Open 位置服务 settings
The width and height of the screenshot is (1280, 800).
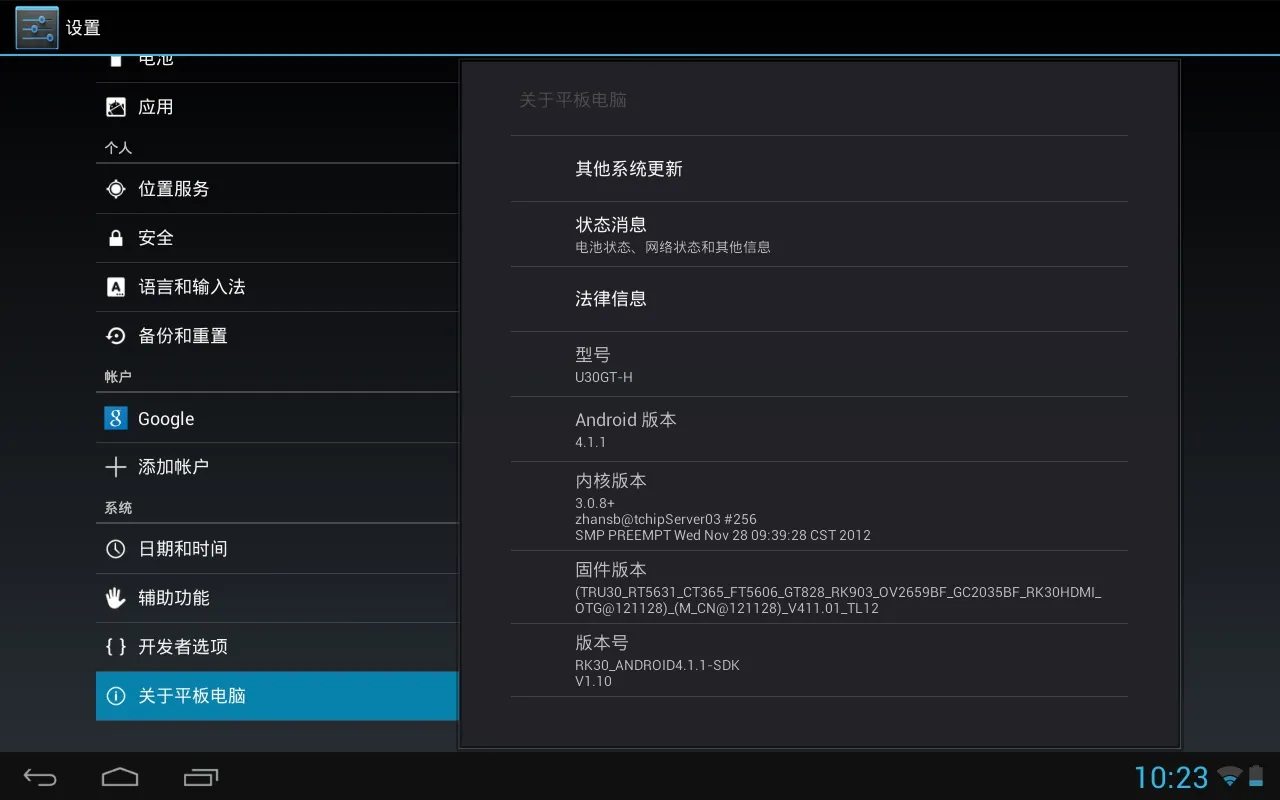[277, 189]
